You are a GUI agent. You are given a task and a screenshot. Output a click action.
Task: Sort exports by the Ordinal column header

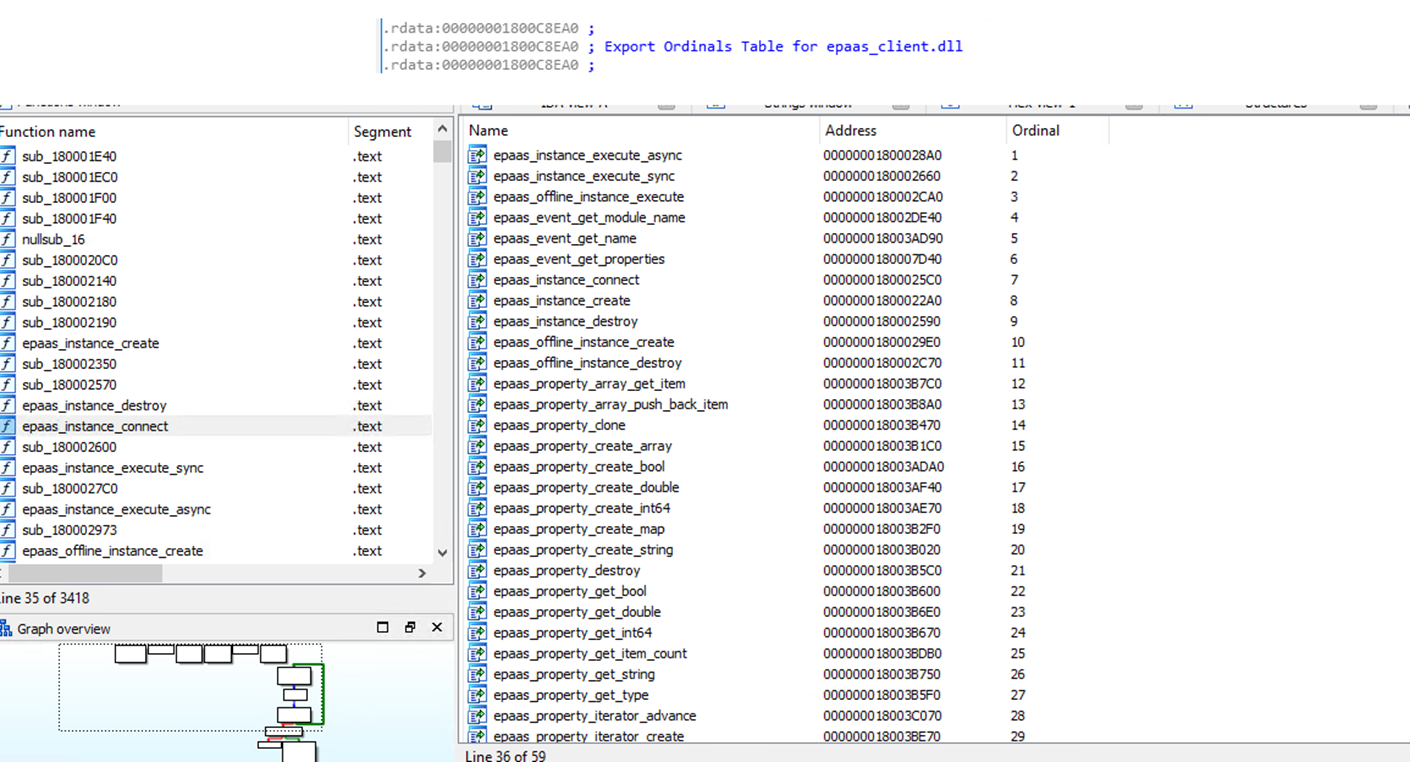1035,131
